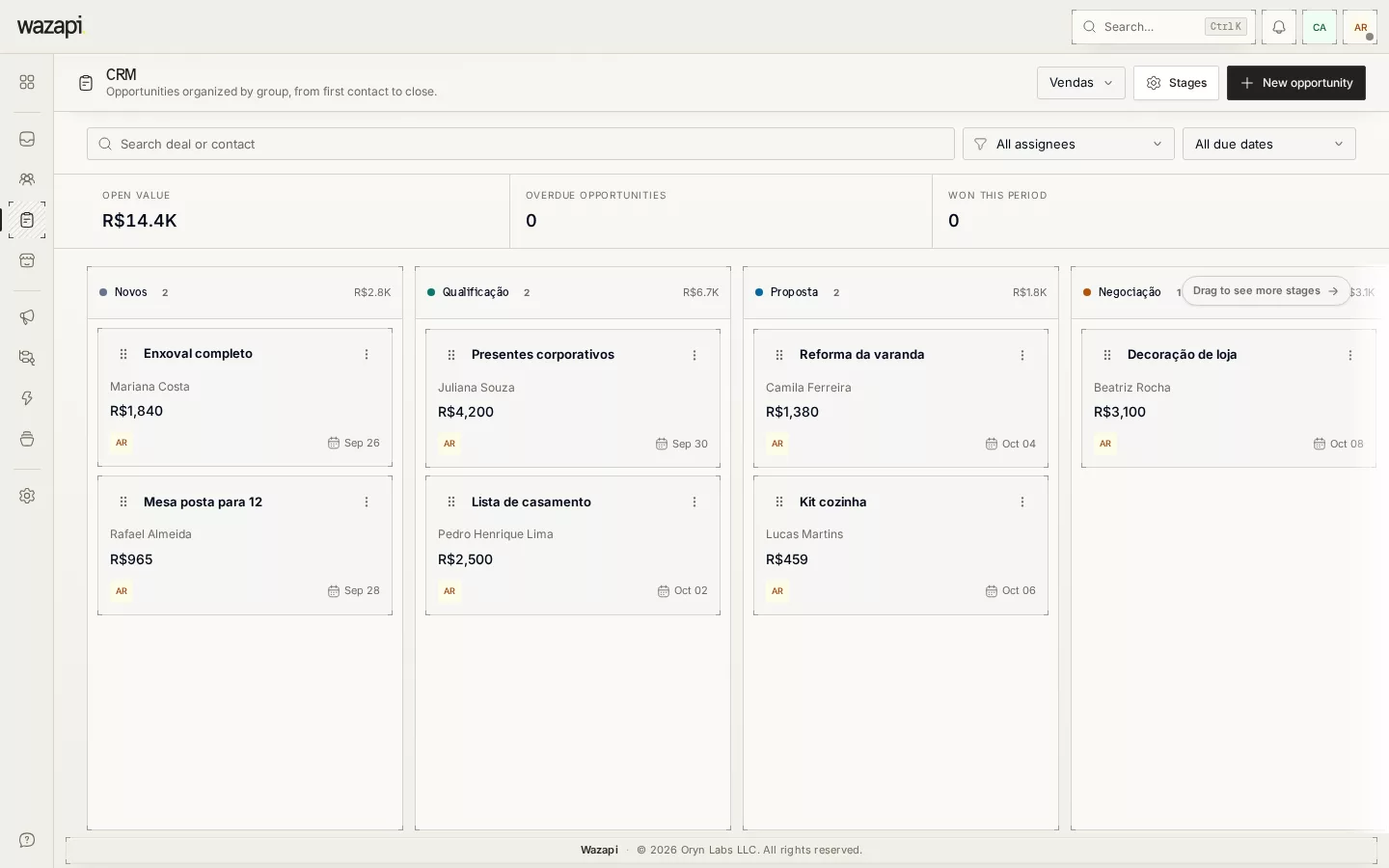Viewport: 1389px width, 868px height.
Task: Click the Wazapi logo
Action: [x=50, y=26]
